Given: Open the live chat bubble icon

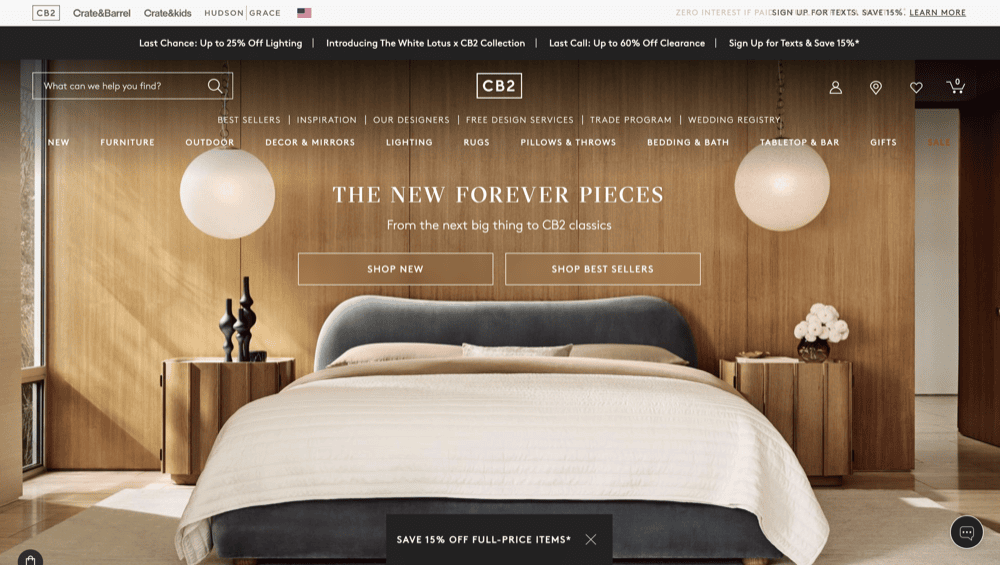Looking at the screenshot, I should pos(967,532).
